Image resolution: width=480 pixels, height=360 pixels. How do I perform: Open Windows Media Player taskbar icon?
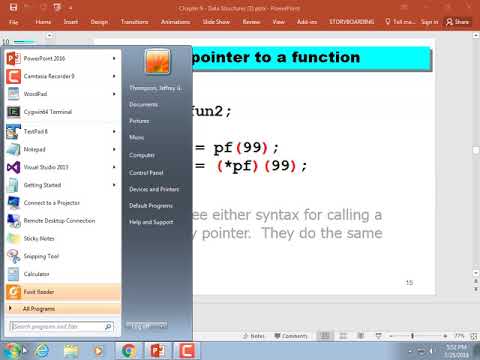[x=98, y=351]
